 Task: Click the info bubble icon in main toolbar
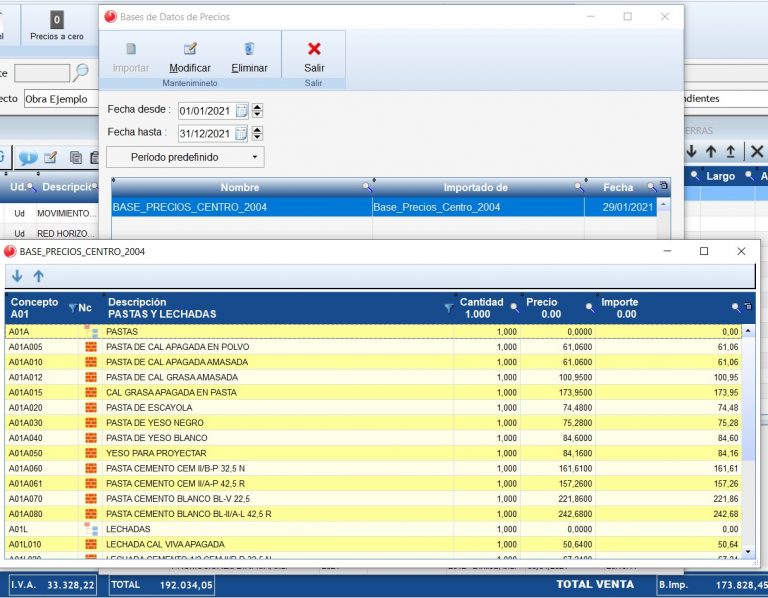[28, 158]
